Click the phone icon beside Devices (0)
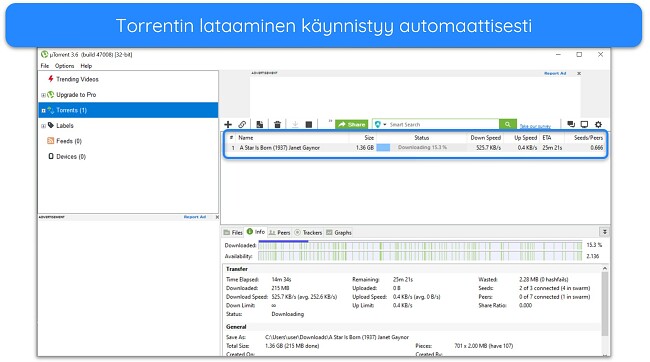The width and height of the screenshot is (650, 362). pos(51,156)
